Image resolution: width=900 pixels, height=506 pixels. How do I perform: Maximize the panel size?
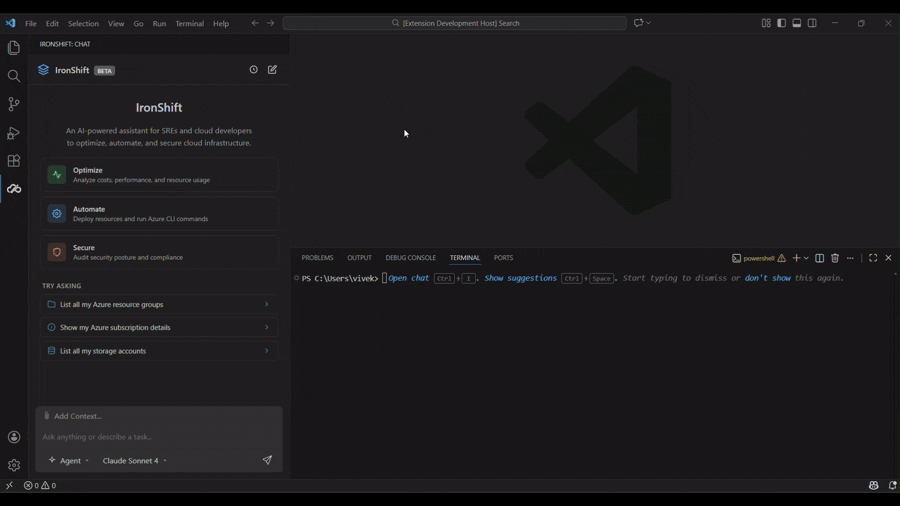coord(873,258)
